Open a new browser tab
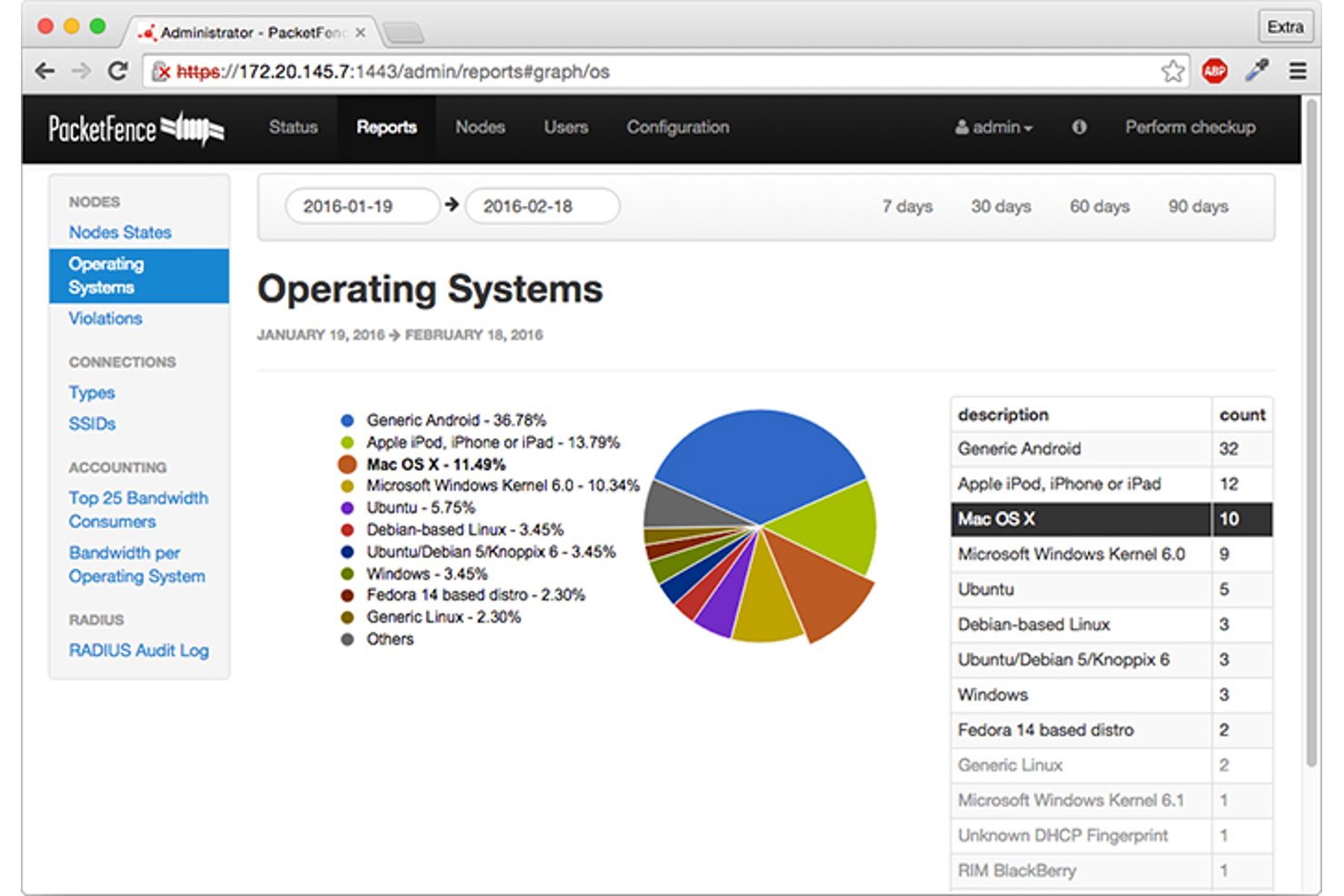Image resolution: width=1344 pixels, height=896 pixels. (x=403, y=34)
